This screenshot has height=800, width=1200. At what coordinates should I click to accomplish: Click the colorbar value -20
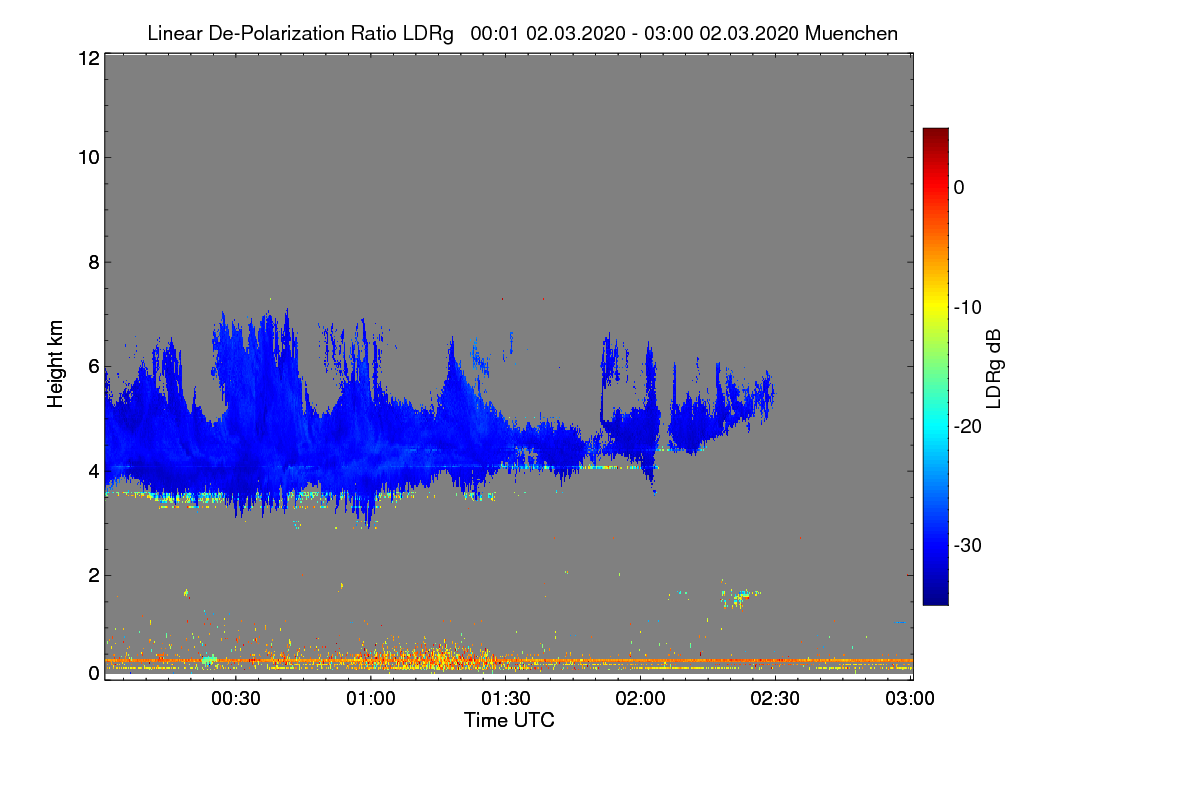pyautogui.click(x=966, y=426)
